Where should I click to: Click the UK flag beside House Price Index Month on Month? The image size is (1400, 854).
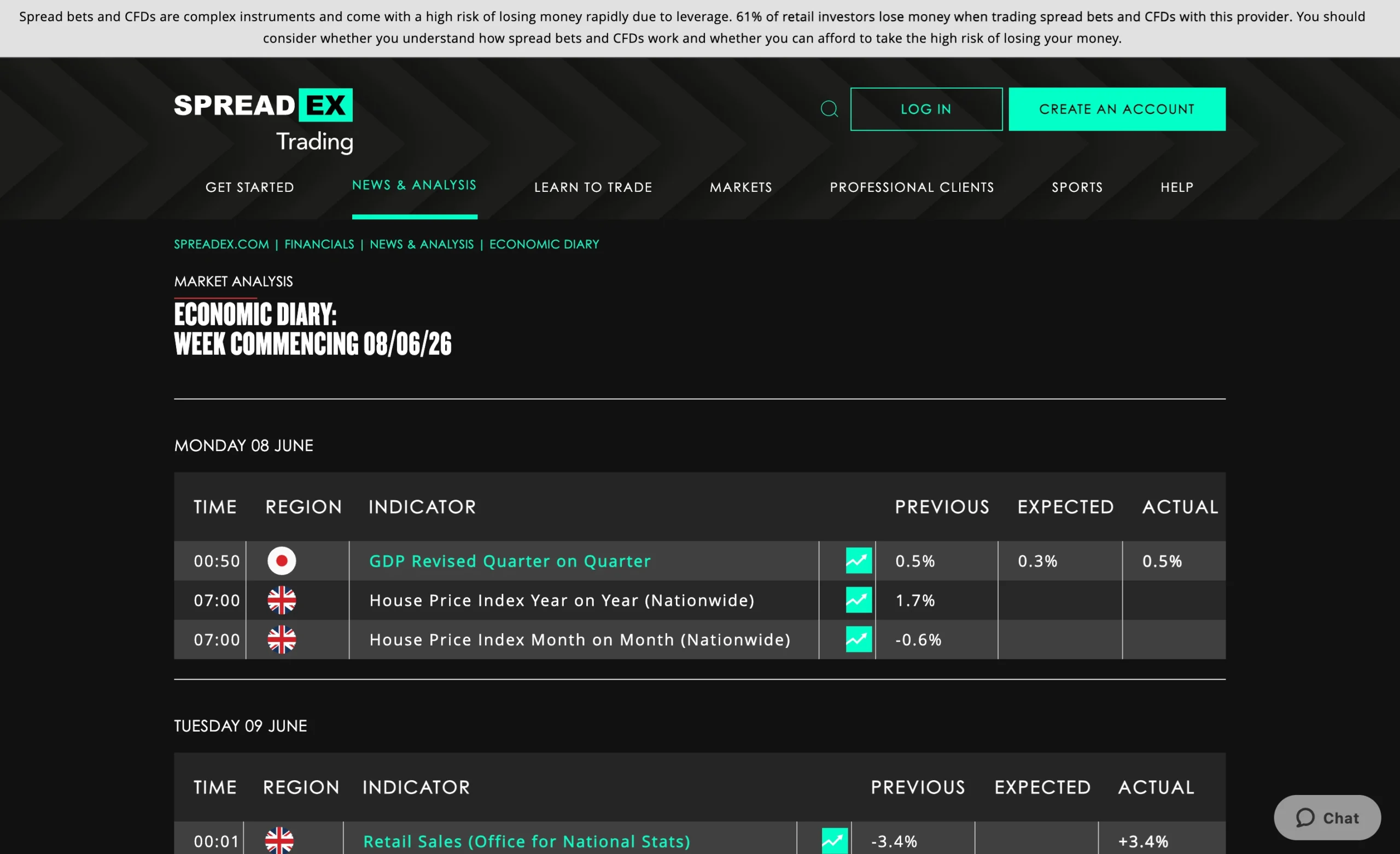tap(282, 639)
